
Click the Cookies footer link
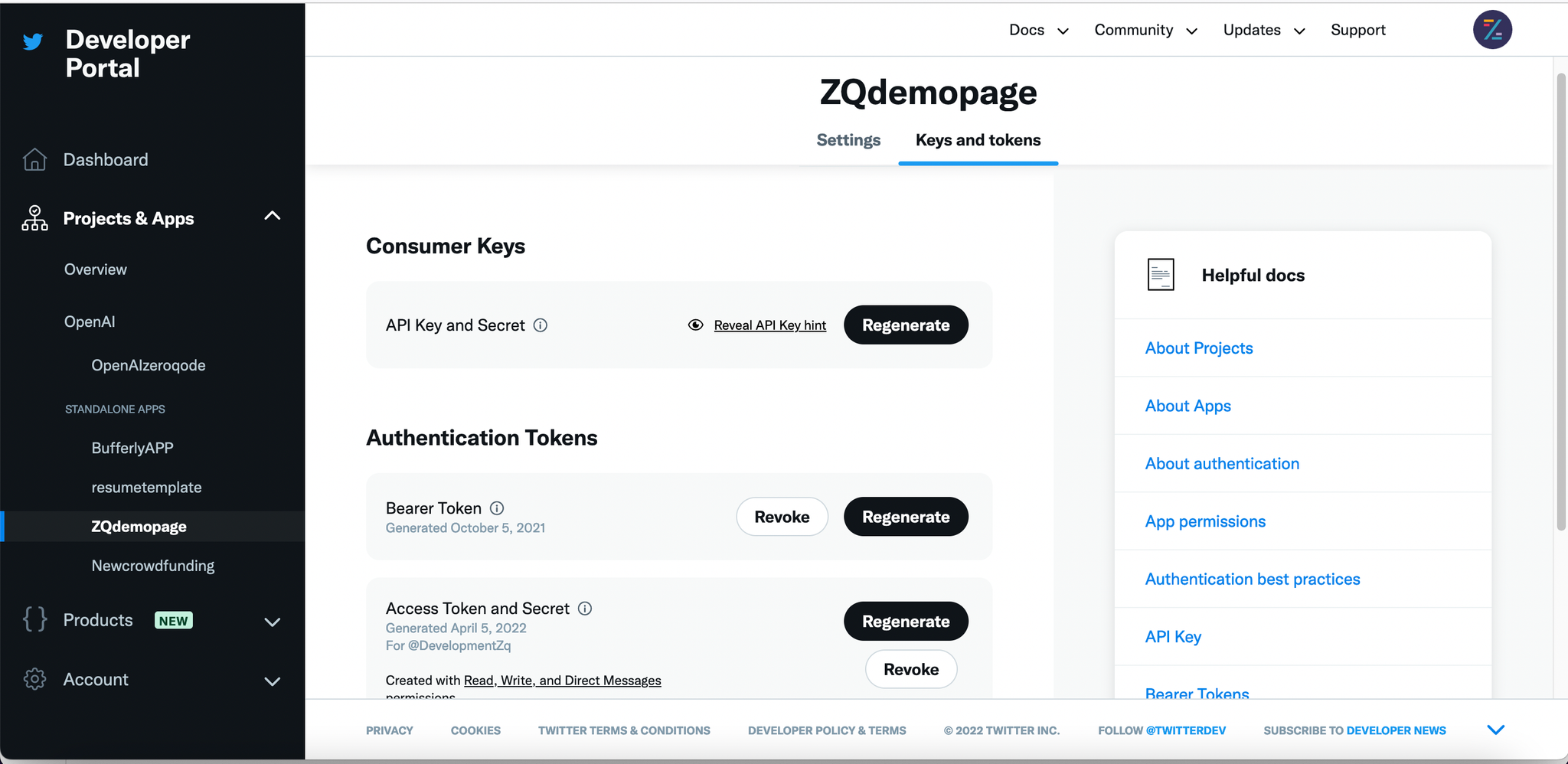(475, 730)
